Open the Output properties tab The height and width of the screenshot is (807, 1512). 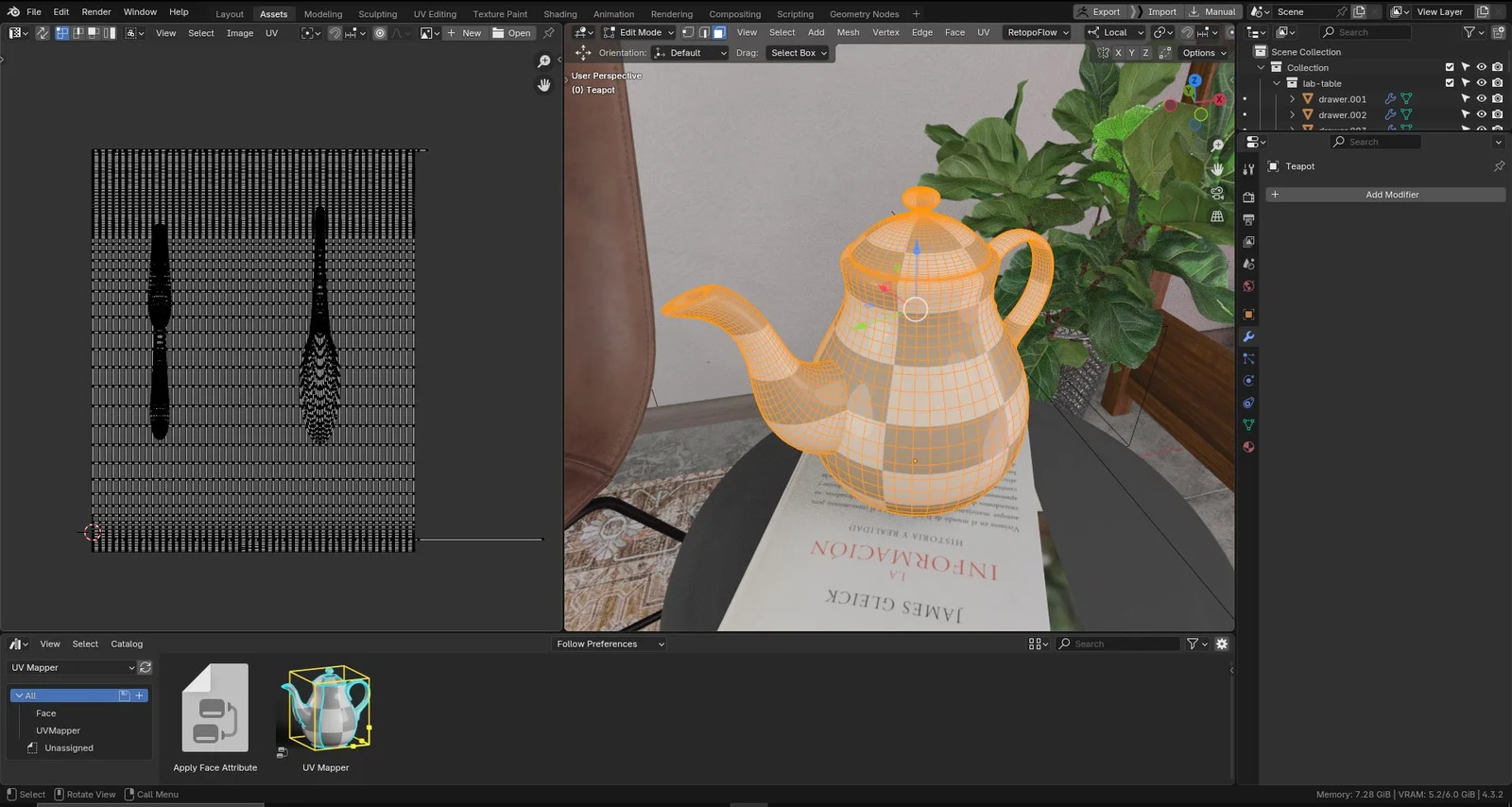tap(1248, 219)
